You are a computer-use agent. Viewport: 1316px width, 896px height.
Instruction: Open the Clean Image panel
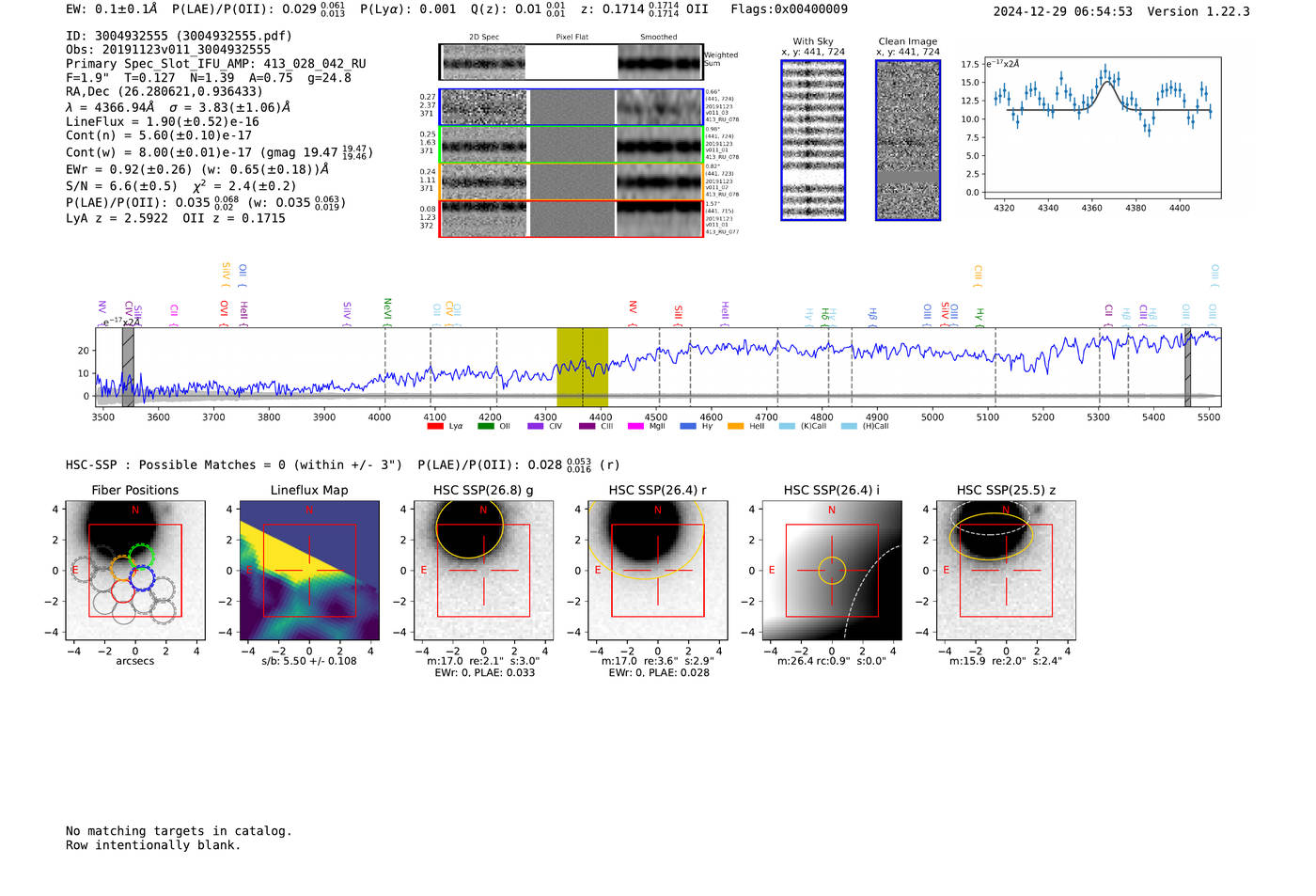click(908, 140)
